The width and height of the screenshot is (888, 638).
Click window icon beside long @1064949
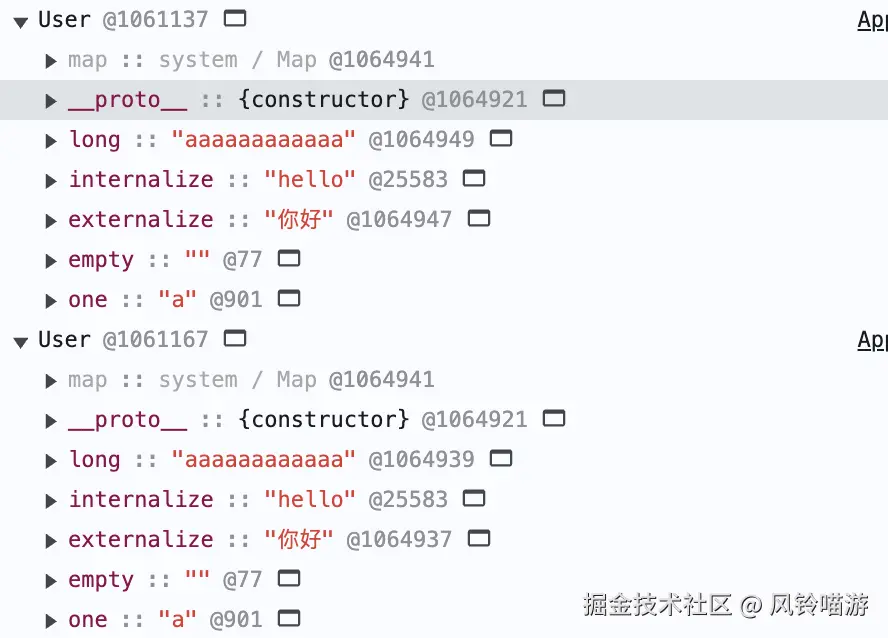pos(501,138)
